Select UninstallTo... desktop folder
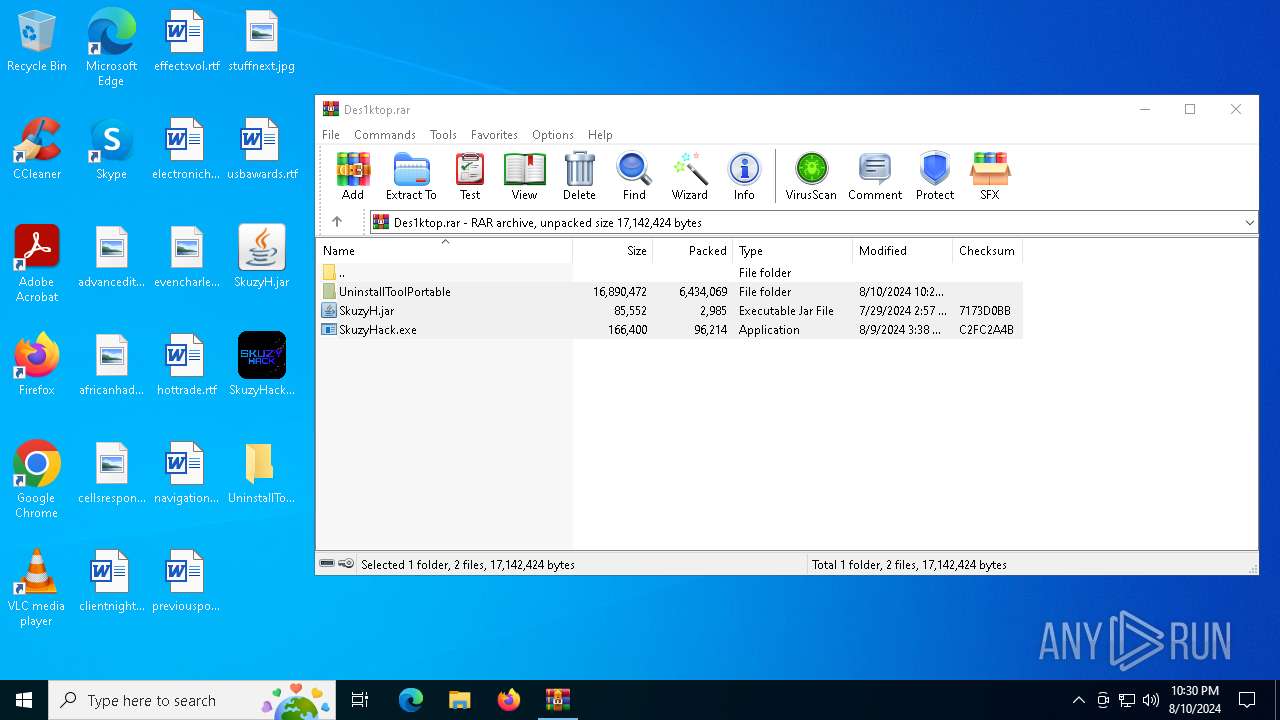The width and height of the screenshot is (1280, 720). [262, 473]
